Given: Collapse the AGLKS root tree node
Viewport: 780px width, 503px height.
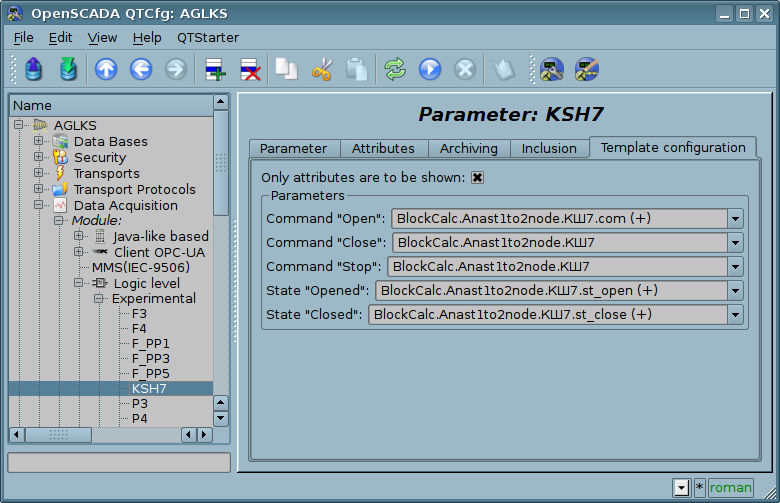Looking at the screenshot, I should (x=18, y=124).
